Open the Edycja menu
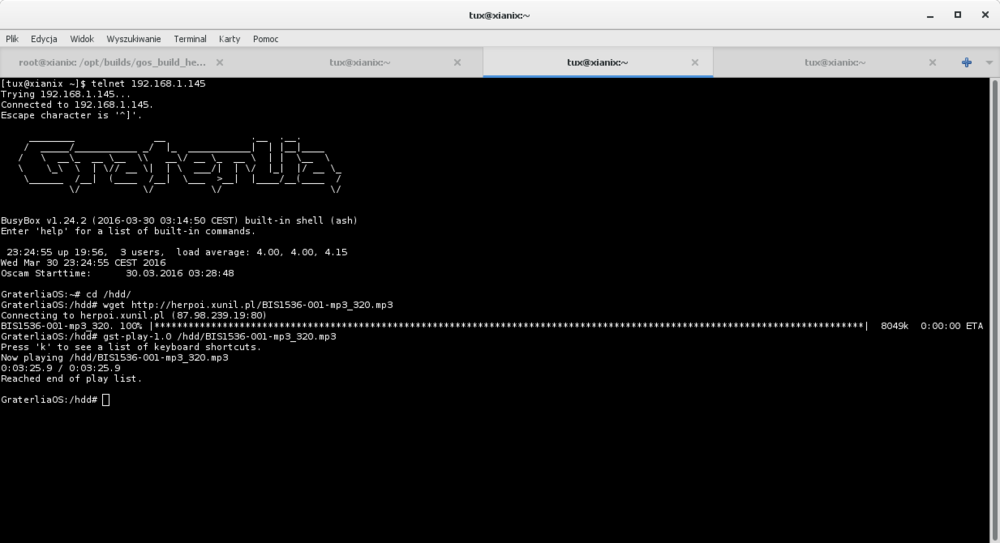This screenshot has width=1000, height=543. 44,39
